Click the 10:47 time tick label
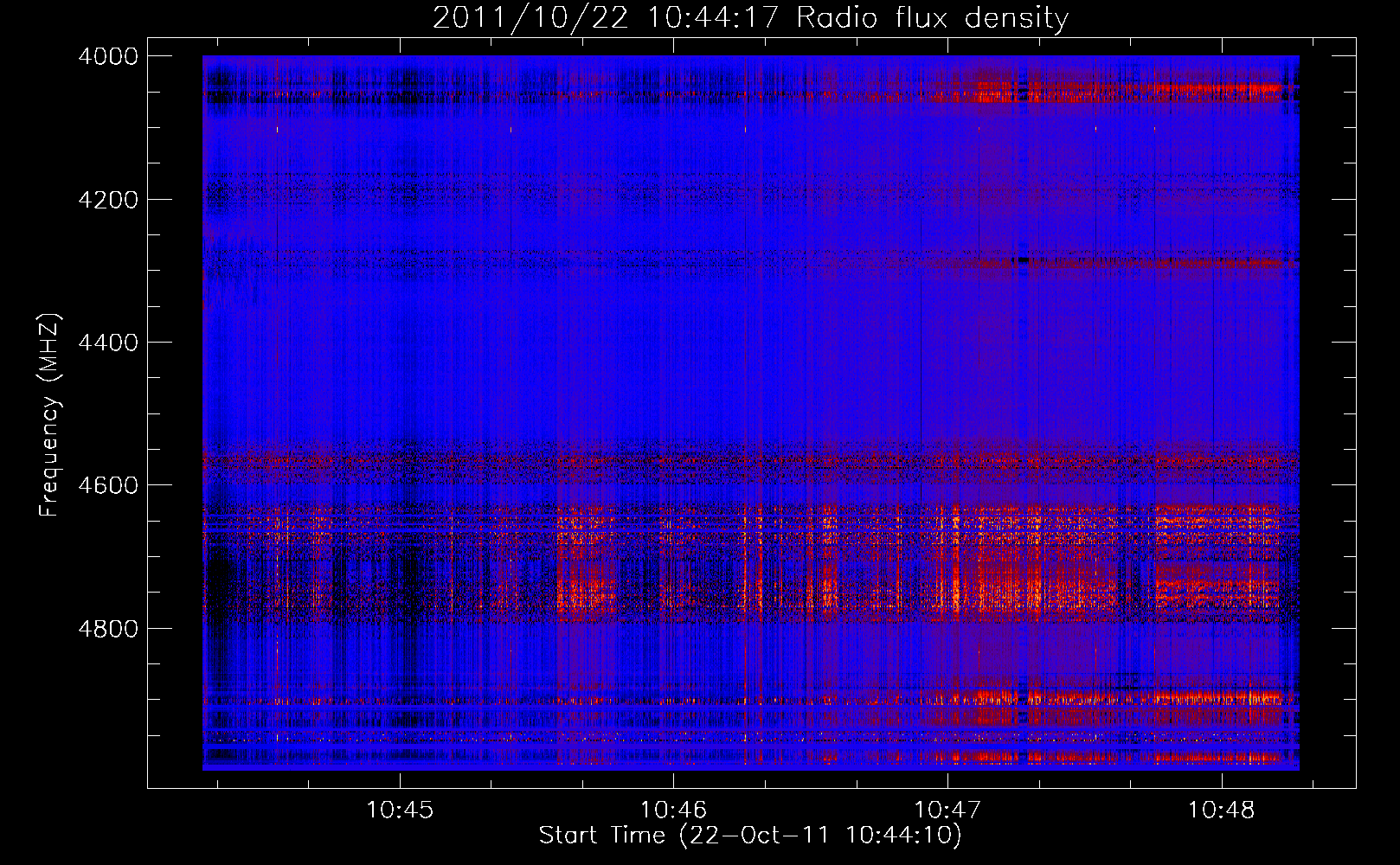Image resolution: width=1400 pixels, height=865 pixels. (x=947, y=811)
